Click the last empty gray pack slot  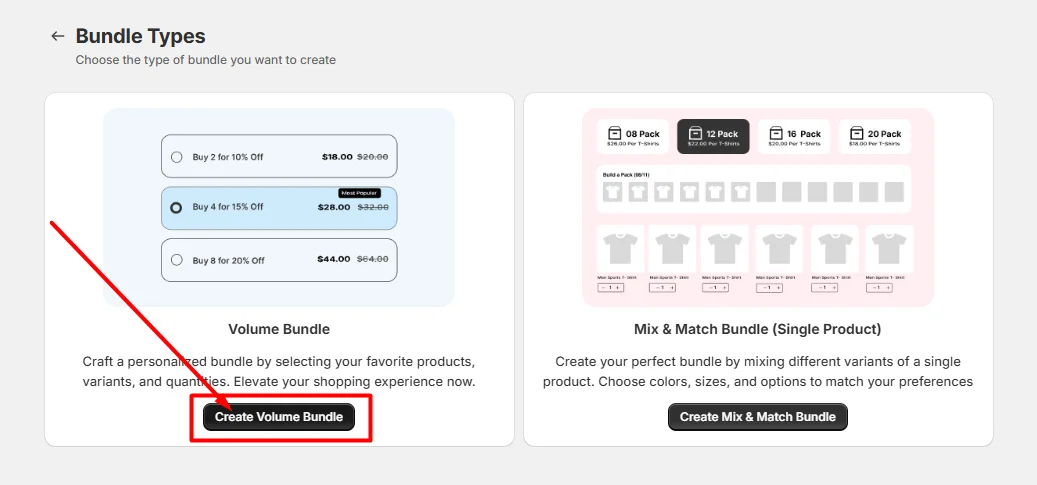click(894, 193)
